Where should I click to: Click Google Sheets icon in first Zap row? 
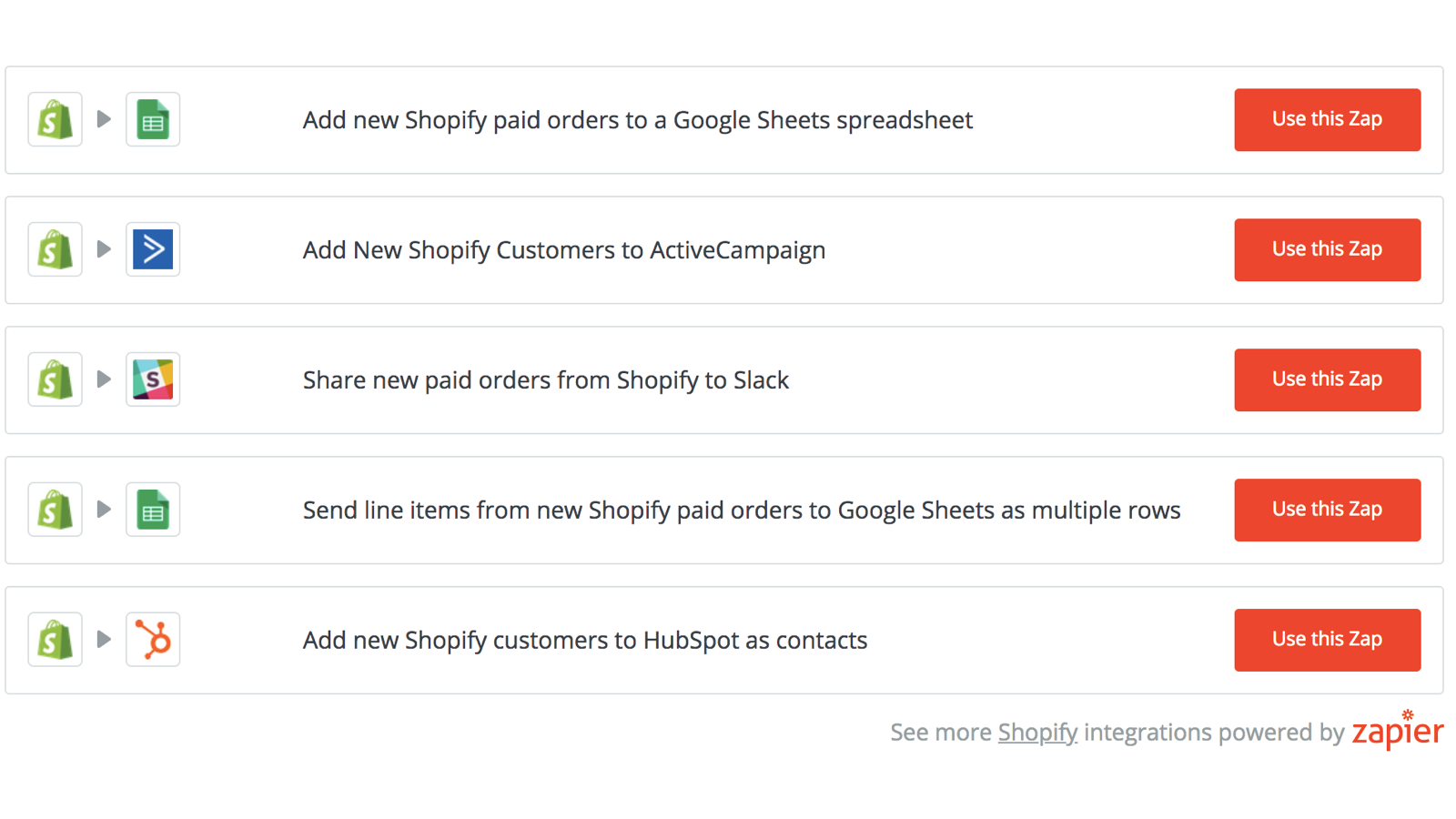(x=153, y=119)
